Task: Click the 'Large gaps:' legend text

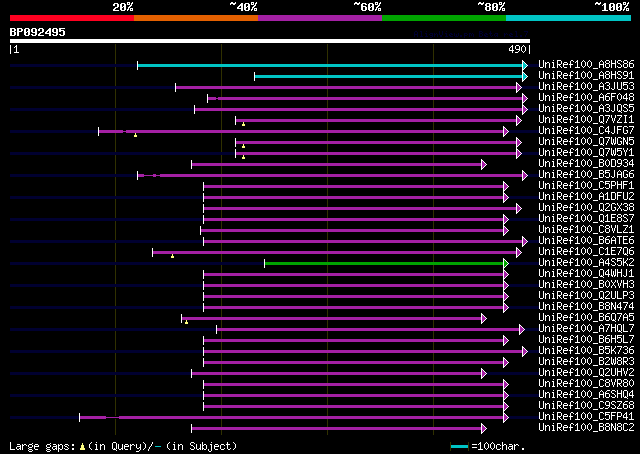Action: pos(42,446)
